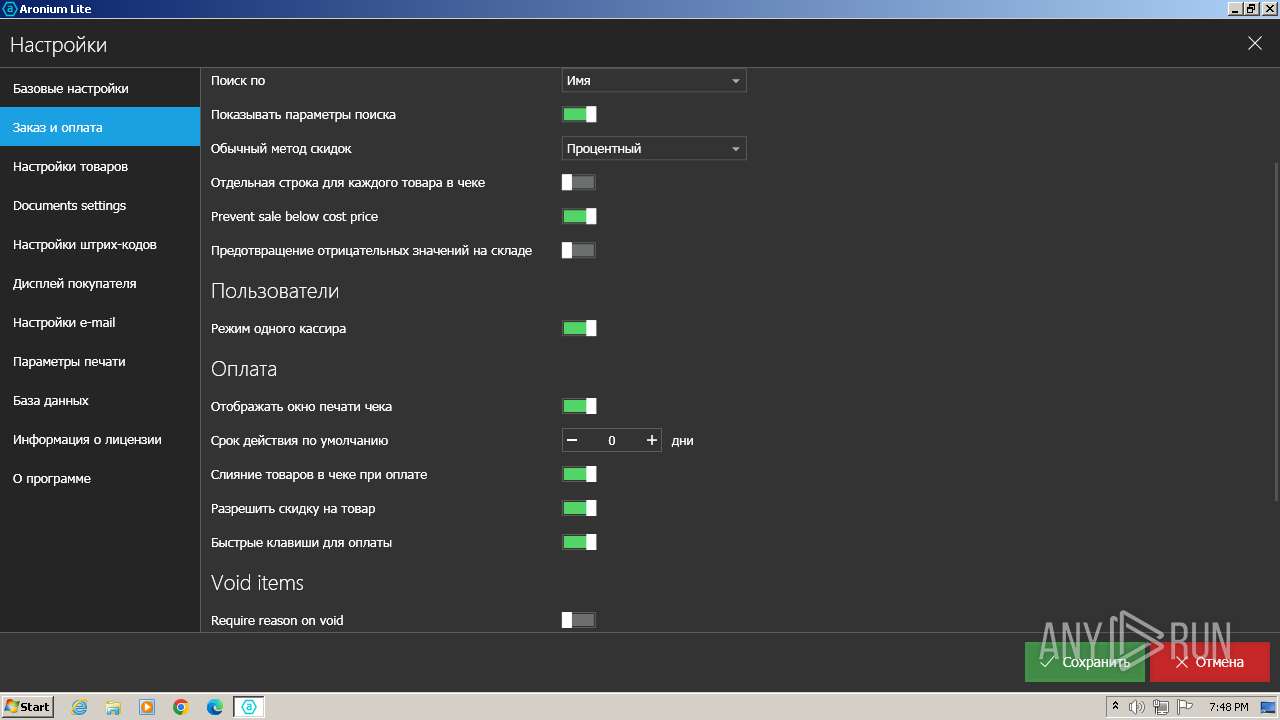Click the Action Center flag icon
Viewport: 1280px width, 720px height.
coord(1185,707)
